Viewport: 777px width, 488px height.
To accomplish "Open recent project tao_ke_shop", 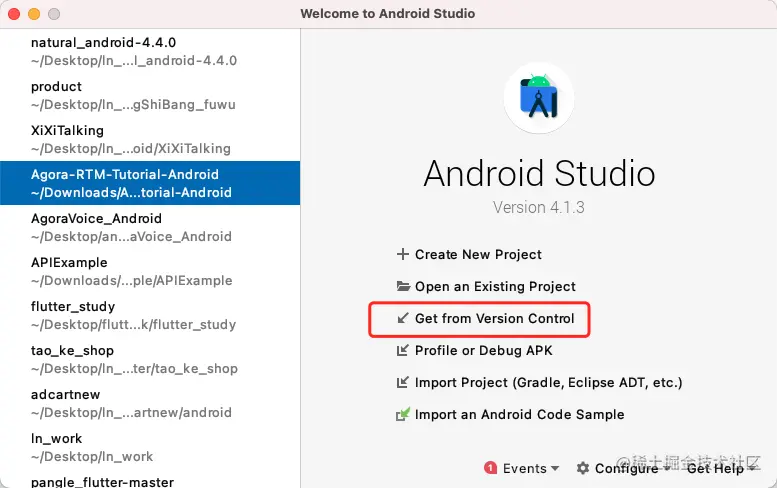I will coord(150,359).
